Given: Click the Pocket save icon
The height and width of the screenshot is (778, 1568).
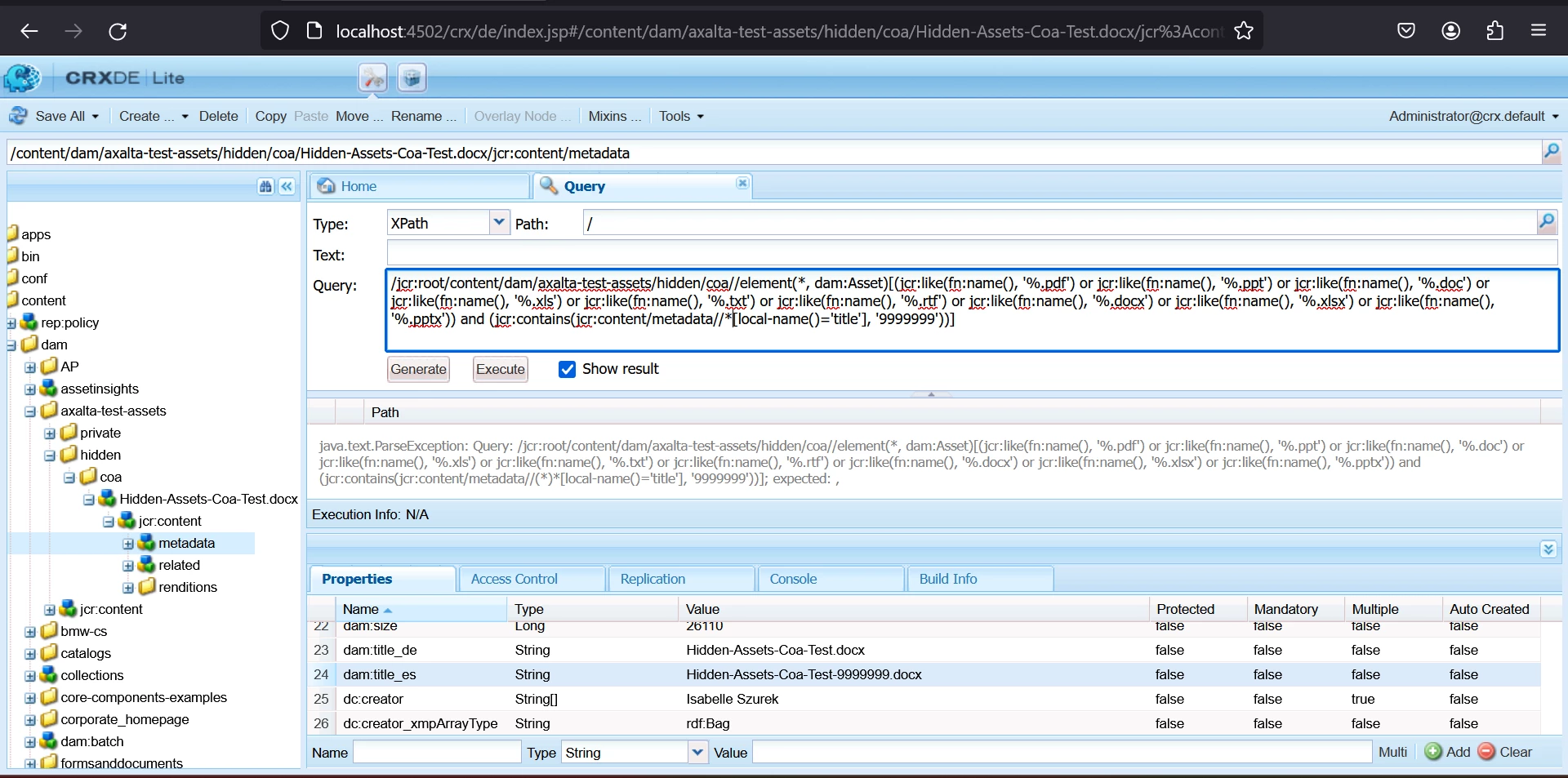Looking at the screenshot, I should (1406, 31).
